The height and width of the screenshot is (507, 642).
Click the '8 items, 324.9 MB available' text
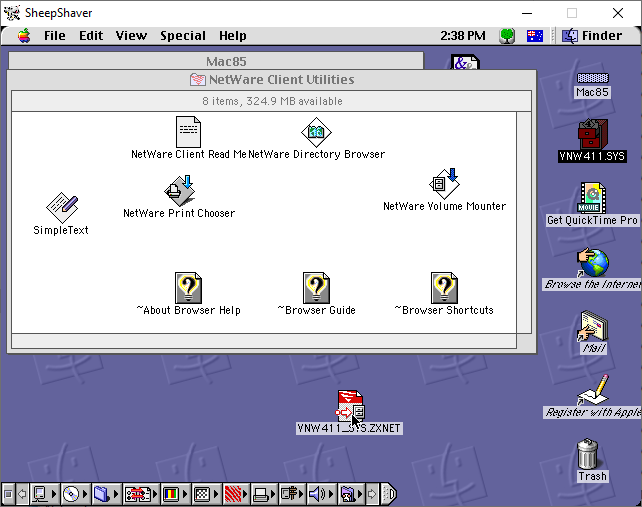272,101
